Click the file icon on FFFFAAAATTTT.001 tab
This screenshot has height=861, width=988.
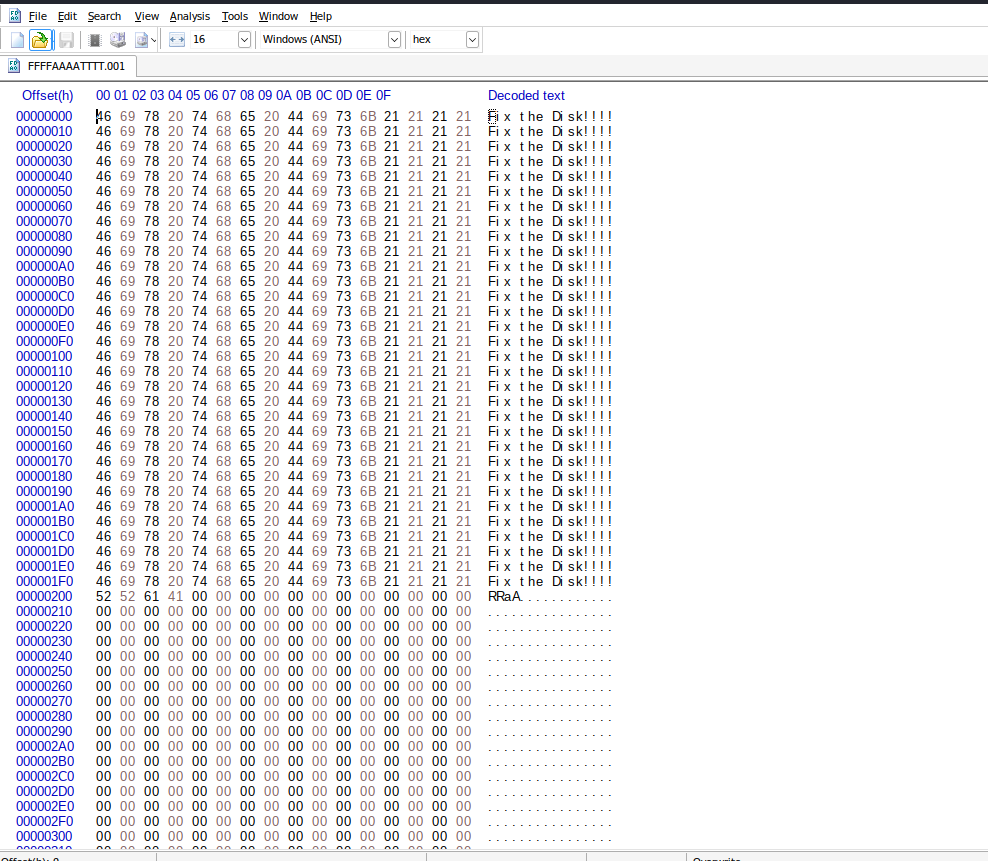[x=14, y=66]
